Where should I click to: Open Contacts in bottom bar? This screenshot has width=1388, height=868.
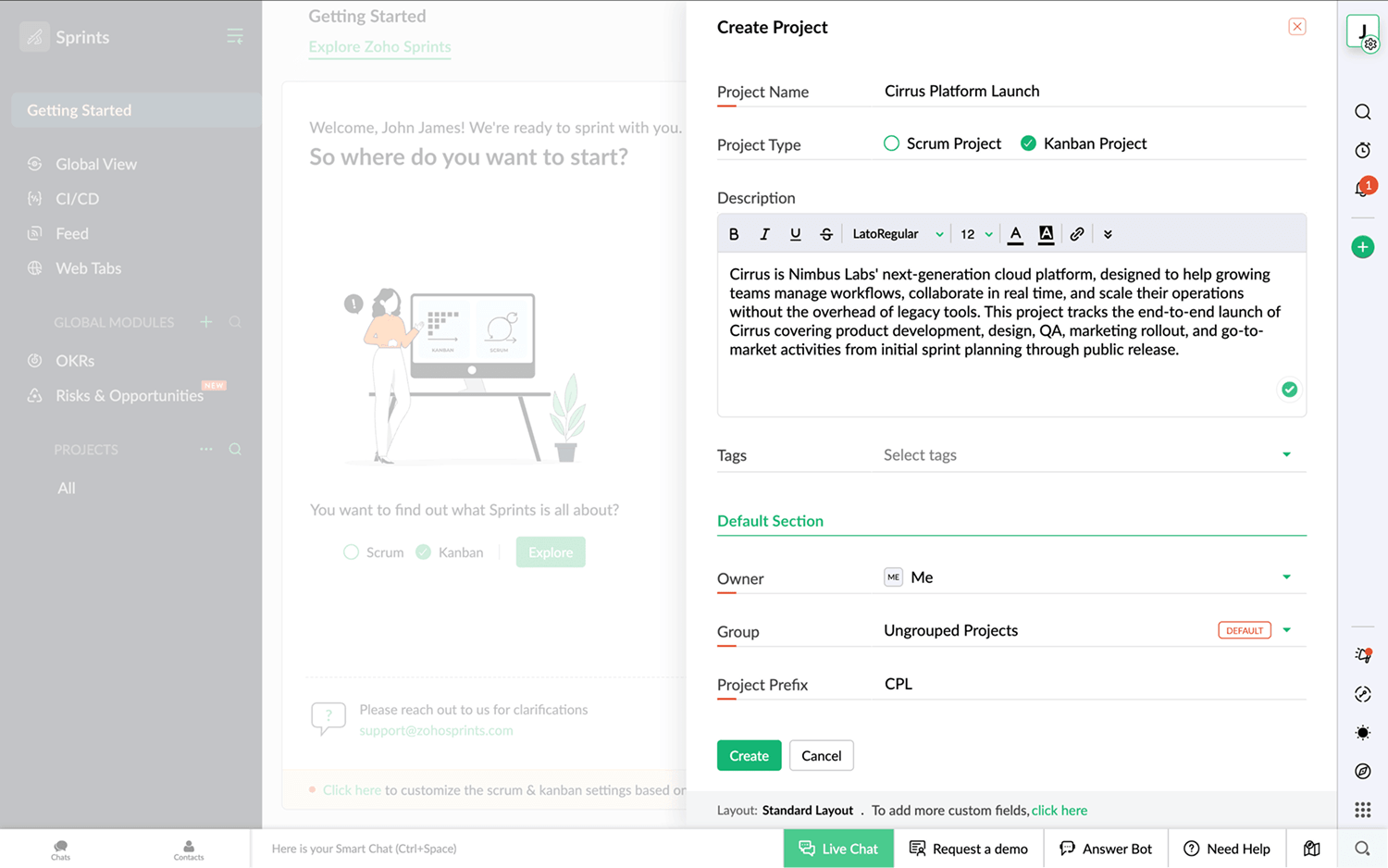coord(189,849)
